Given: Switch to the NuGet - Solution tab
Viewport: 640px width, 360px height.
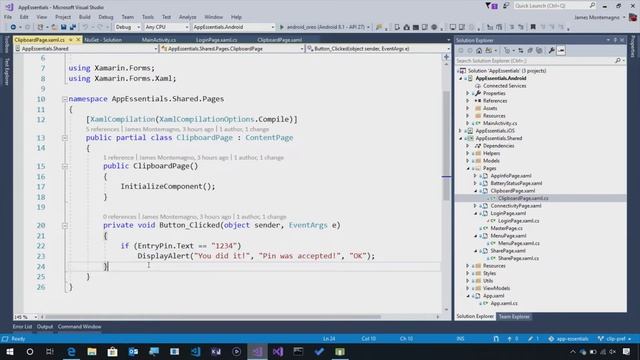Looking at the screenshot, I should pos(103,40).
